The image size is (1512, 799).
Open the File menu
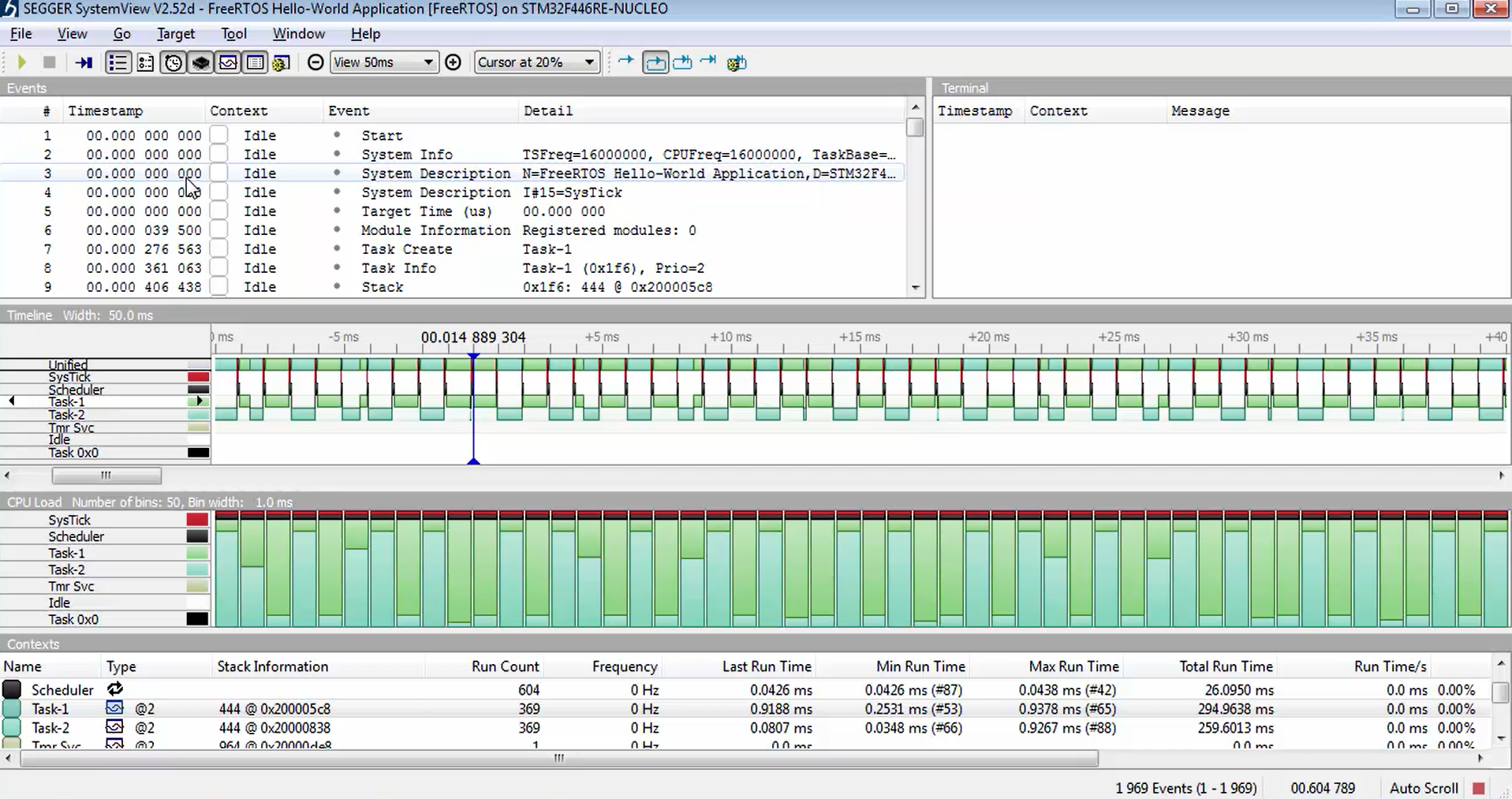coord(21,34)
